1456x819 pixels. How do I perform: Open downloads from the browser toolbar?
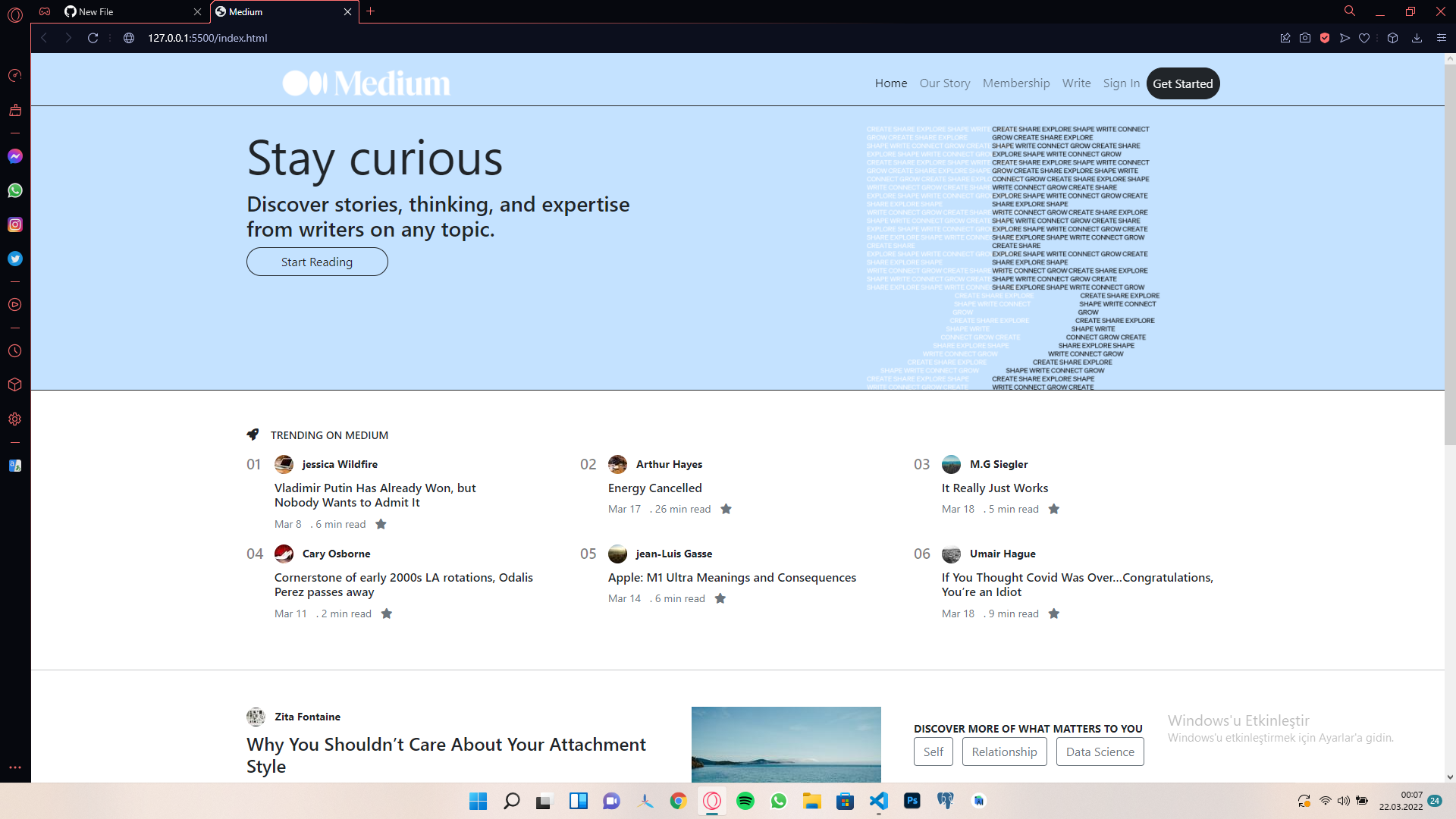click(x=1417, y=38)
